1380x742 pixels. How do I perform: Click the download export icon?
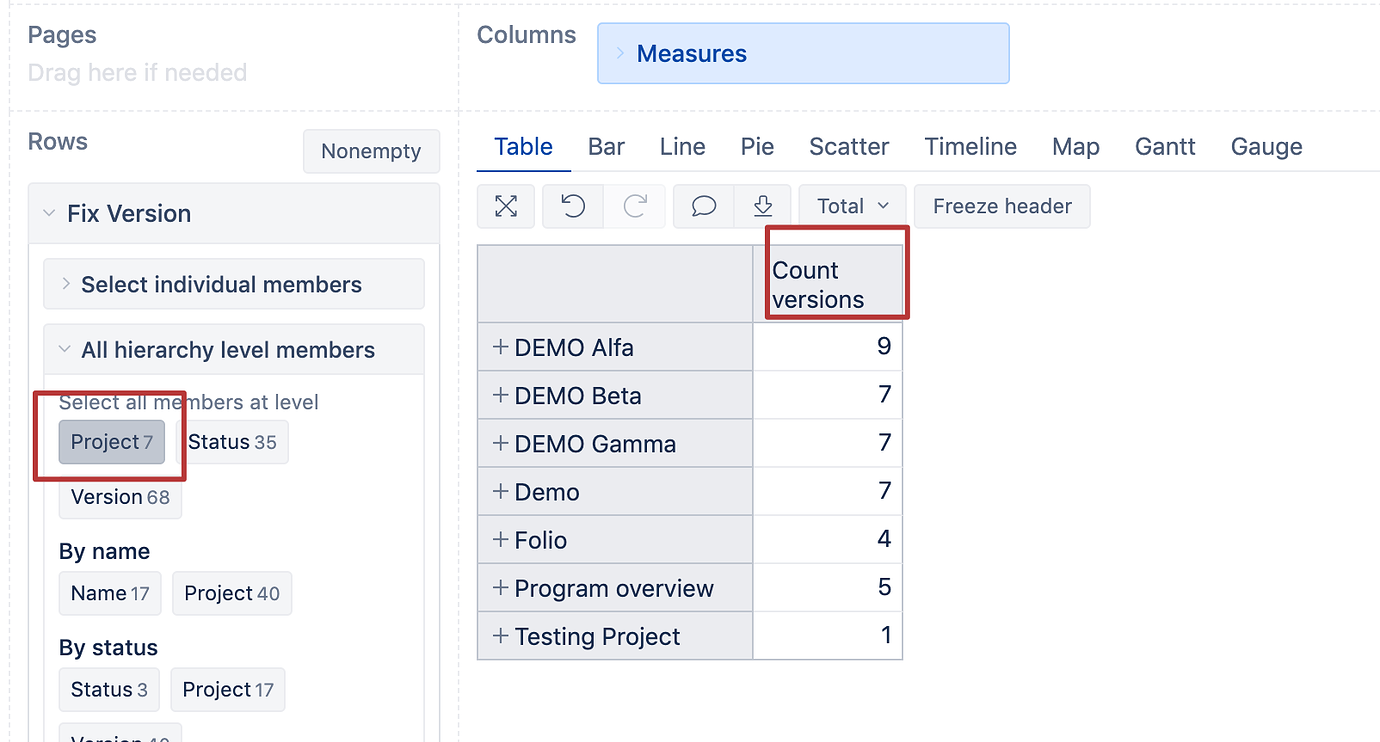(x=763, y=206)
